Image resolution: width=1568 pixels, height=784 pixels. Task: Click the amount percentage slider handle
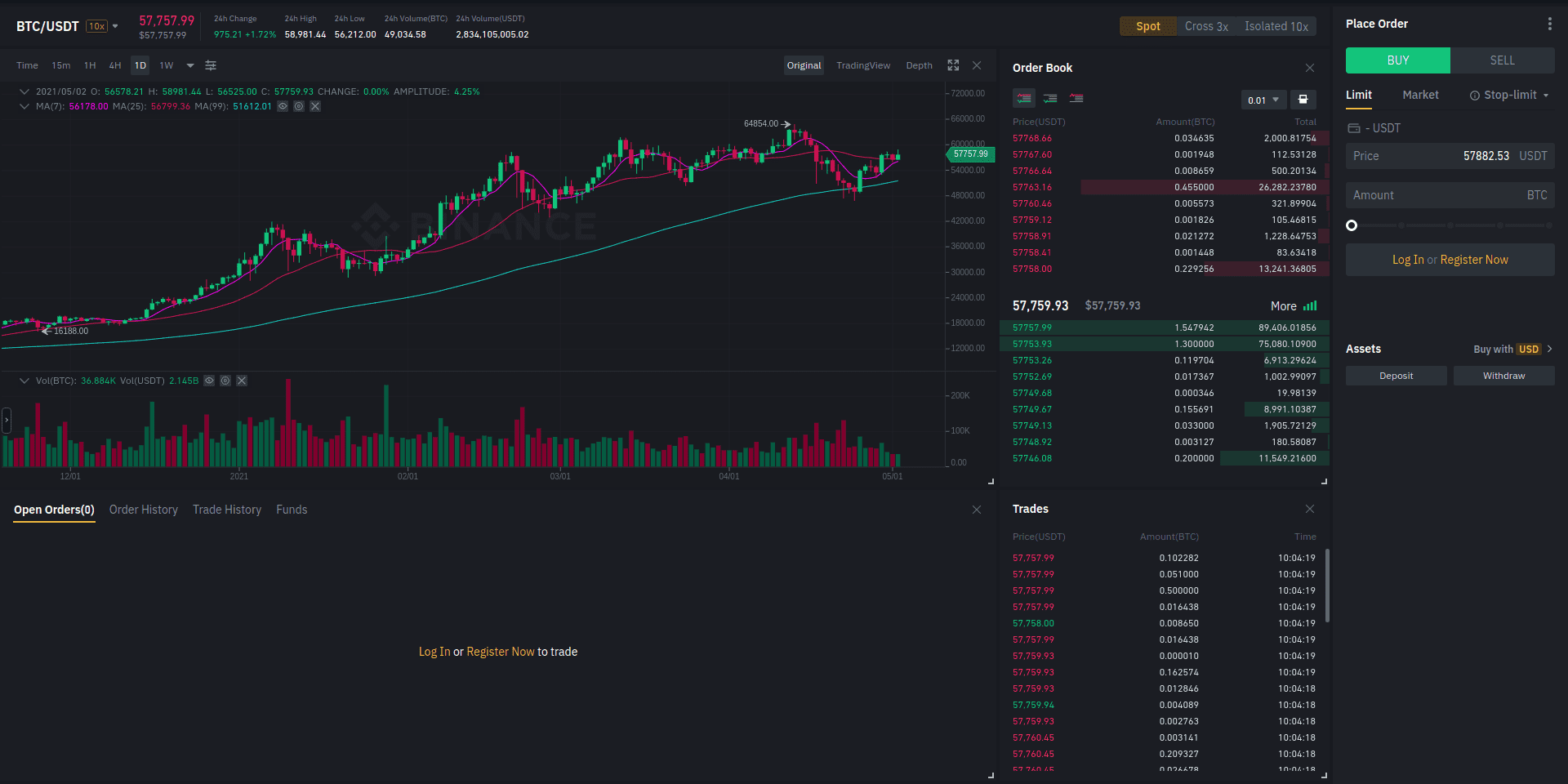coord(1352,225)
